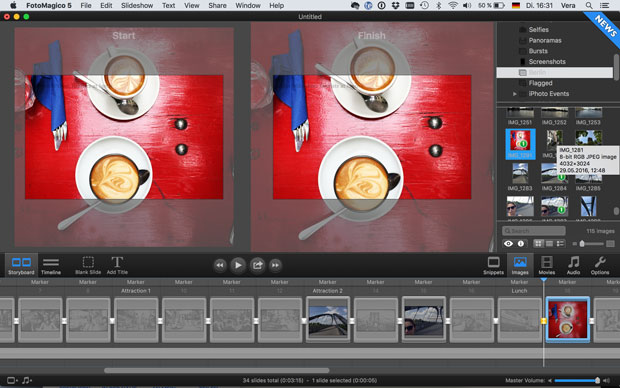Click the Attraction 1 marker label
The width and height of the screenshot is (620, 388).
[x=136, y=291]
